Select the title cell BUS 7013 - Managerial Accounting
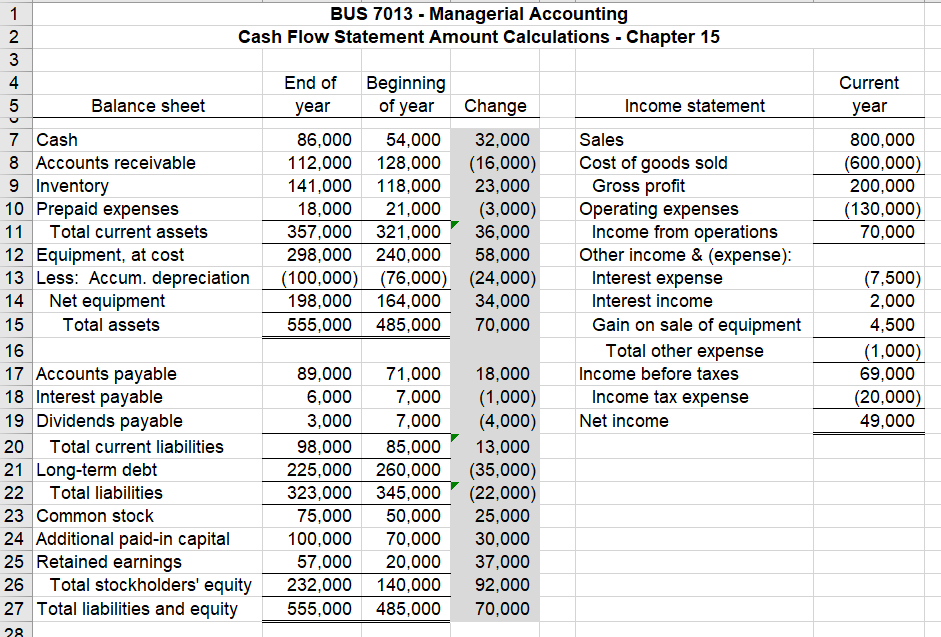Screen dimensions: 941x637 click(x=478, y=14)
